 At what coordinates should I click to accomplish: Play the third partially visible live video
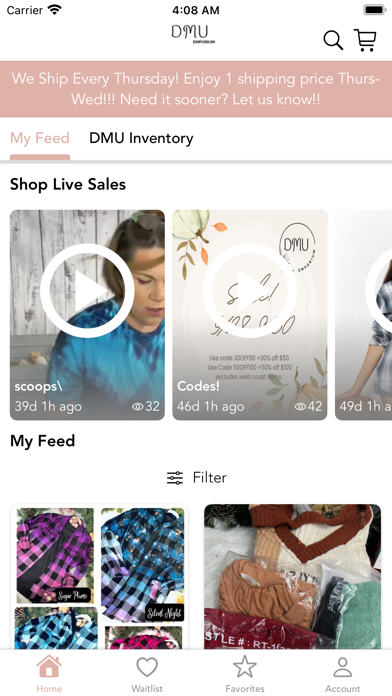(x=379, y=290)
